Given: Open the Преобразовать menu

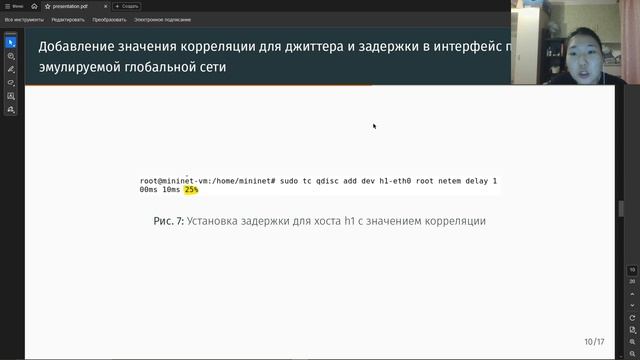Looking at the screenshot, I should click(109, 20).
